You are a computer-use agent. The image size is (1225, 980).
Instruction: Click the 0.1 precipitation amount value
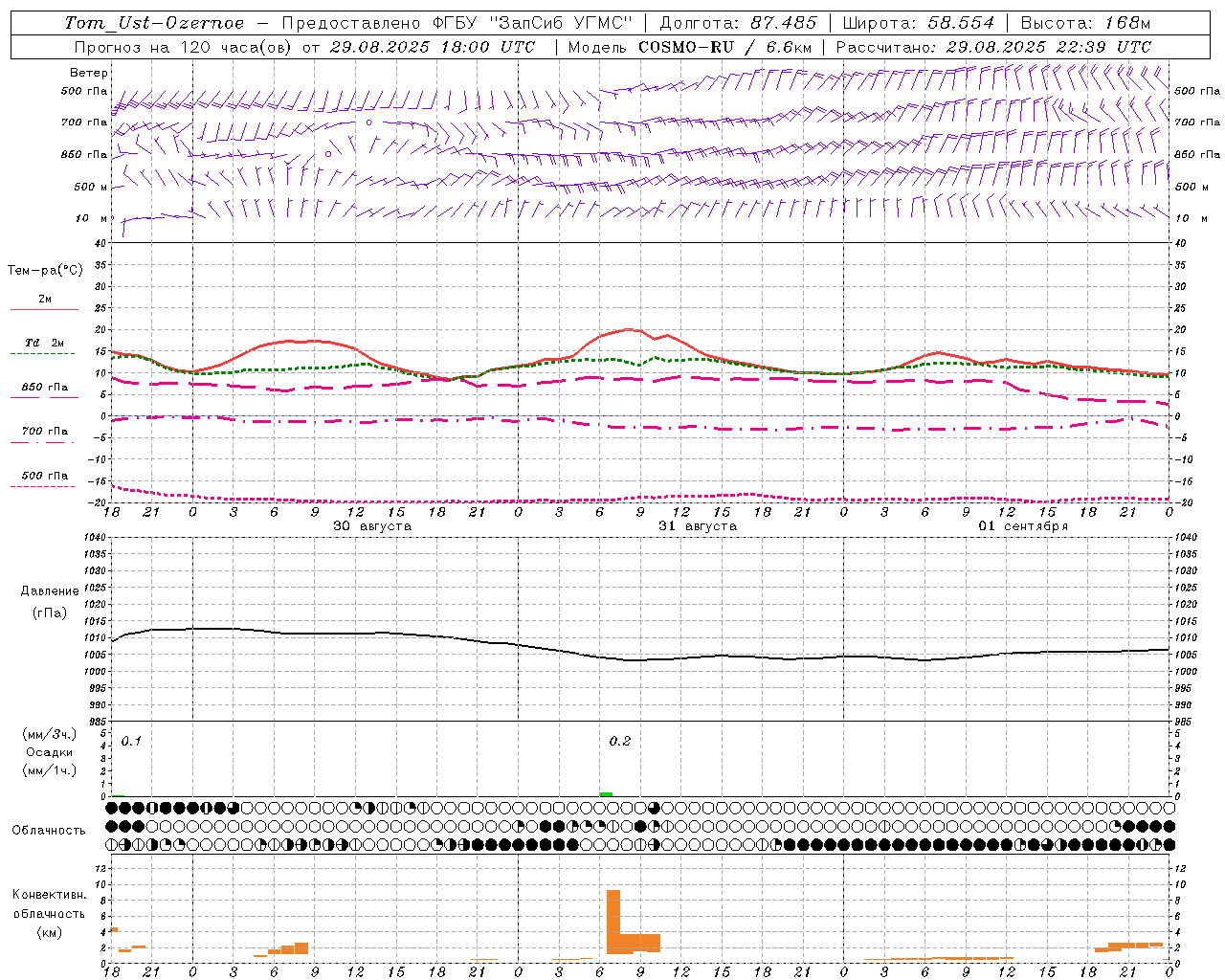pyautogui.click(x=131, y=742)
